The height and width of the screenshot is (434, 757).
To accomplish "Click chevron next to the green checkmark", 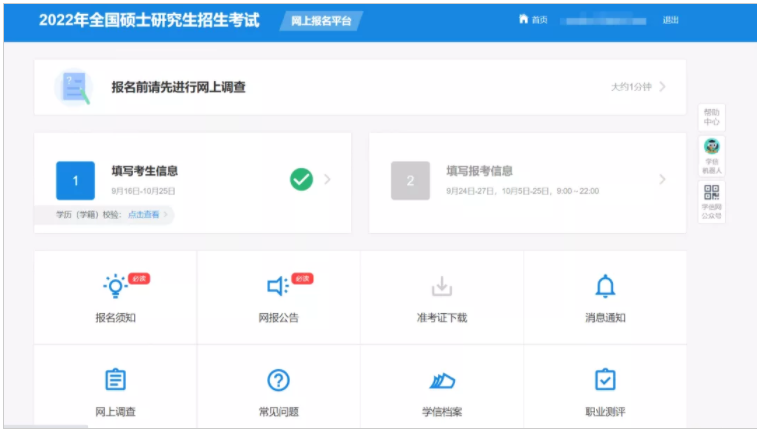I will [x=327, y=179].
